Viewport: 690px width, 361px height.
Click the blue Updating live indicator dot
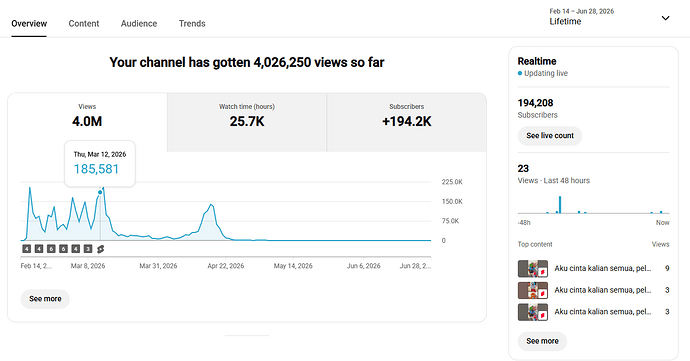(520, 74)
